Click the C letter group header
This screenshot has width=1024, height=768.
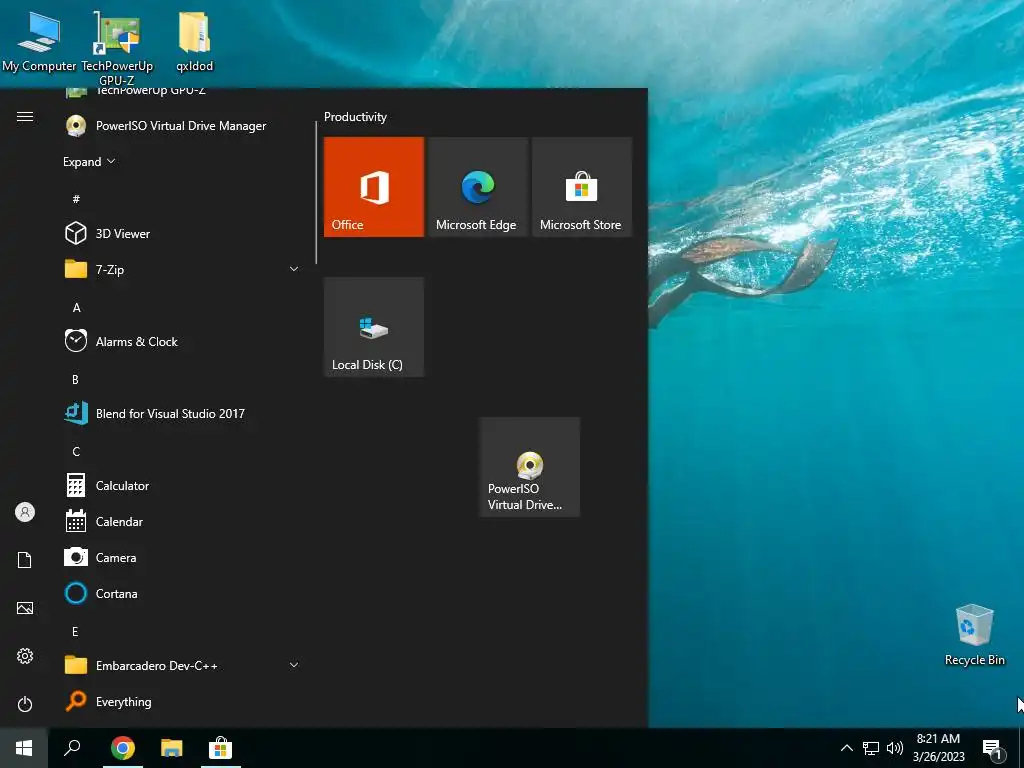tap(76, 451)
